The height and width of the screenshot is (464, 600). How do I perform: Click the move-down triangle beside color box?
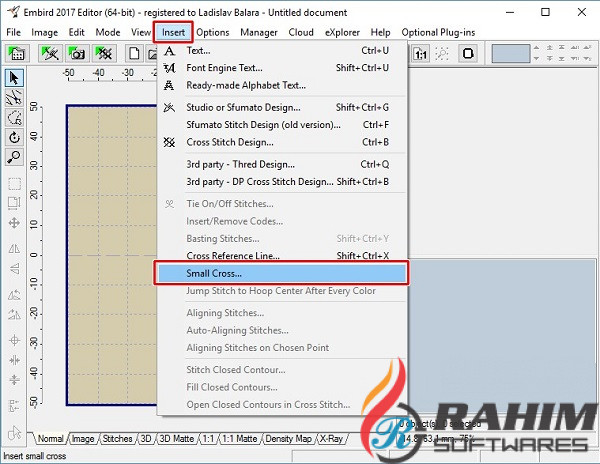[536, 59]
